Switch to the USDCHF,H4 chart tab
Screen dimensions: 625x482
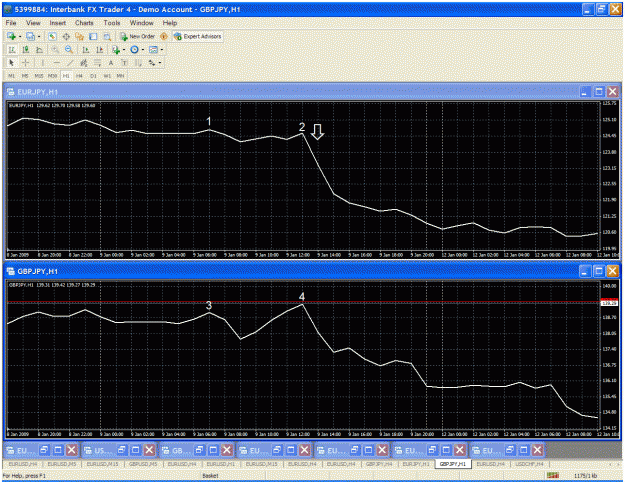coord(530,464)
